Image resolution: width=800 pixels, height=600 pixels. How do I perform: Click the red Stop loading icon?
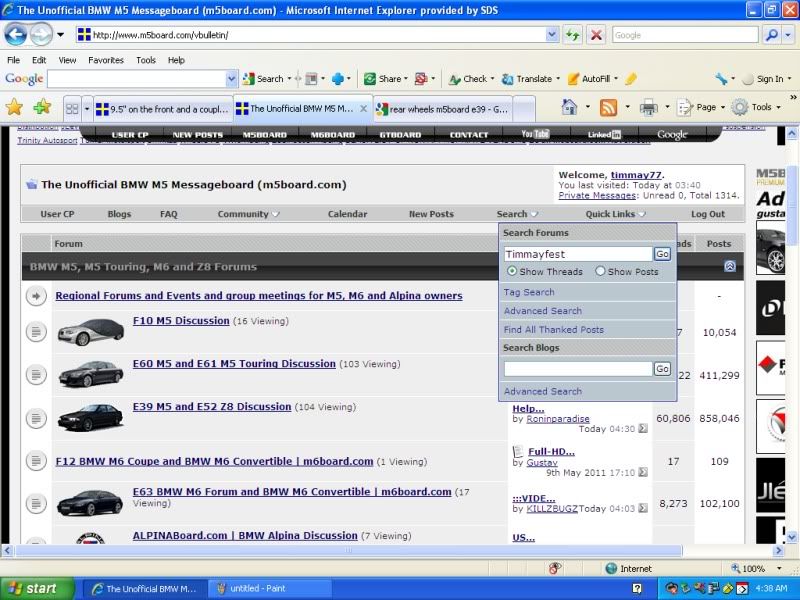click(x=596, y=35)
